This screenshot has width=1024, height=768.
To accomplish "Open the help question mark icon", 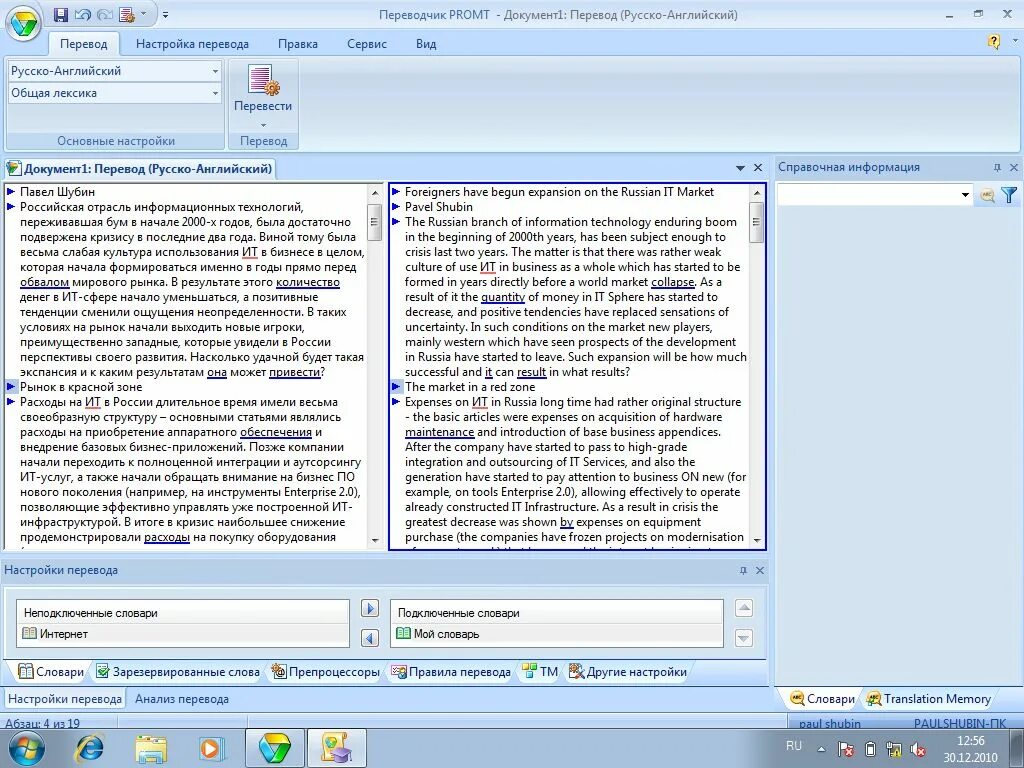I will [x=993, y=42].
